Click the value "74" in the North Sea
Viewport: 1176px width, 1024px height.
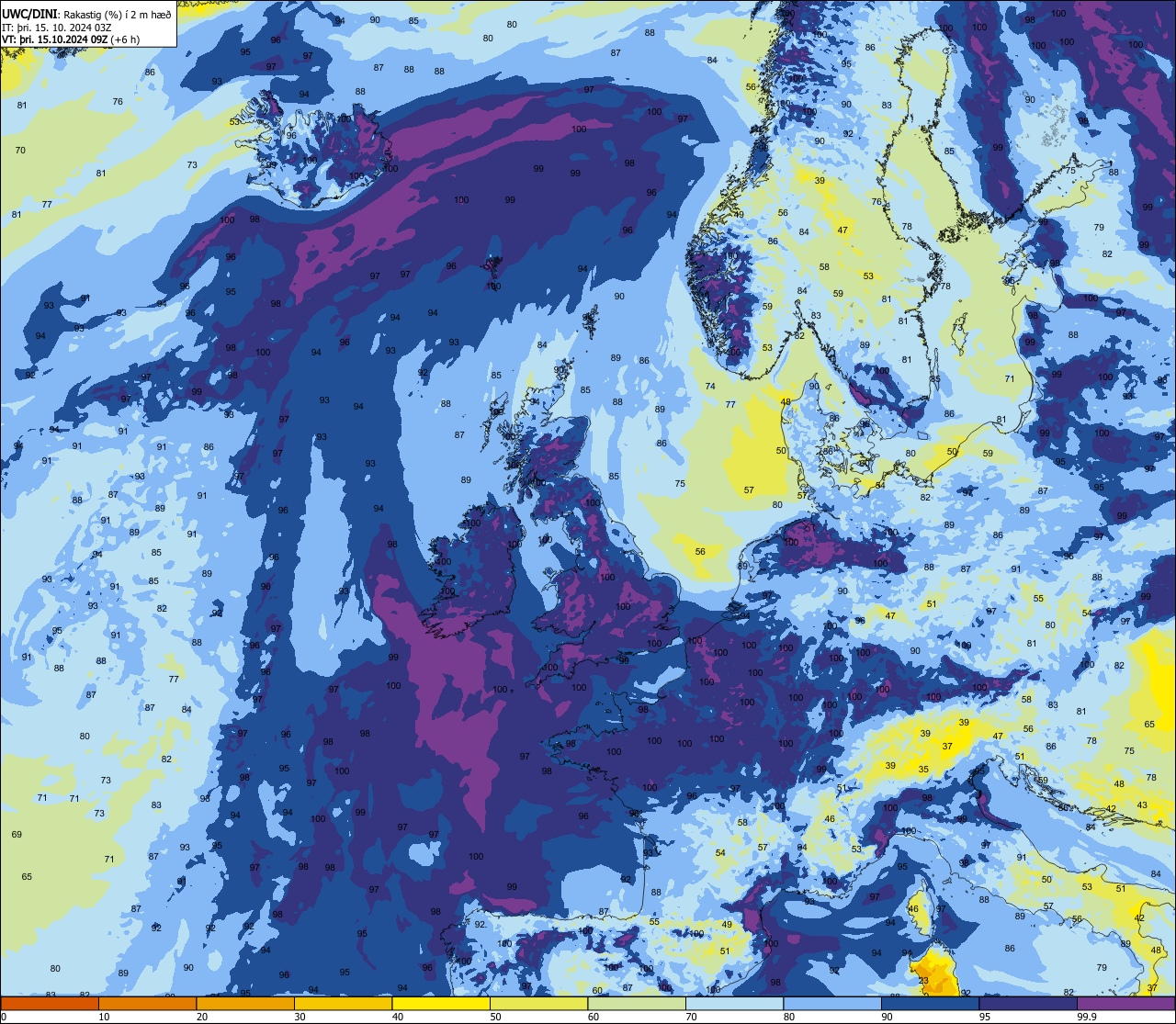(709, 387)
